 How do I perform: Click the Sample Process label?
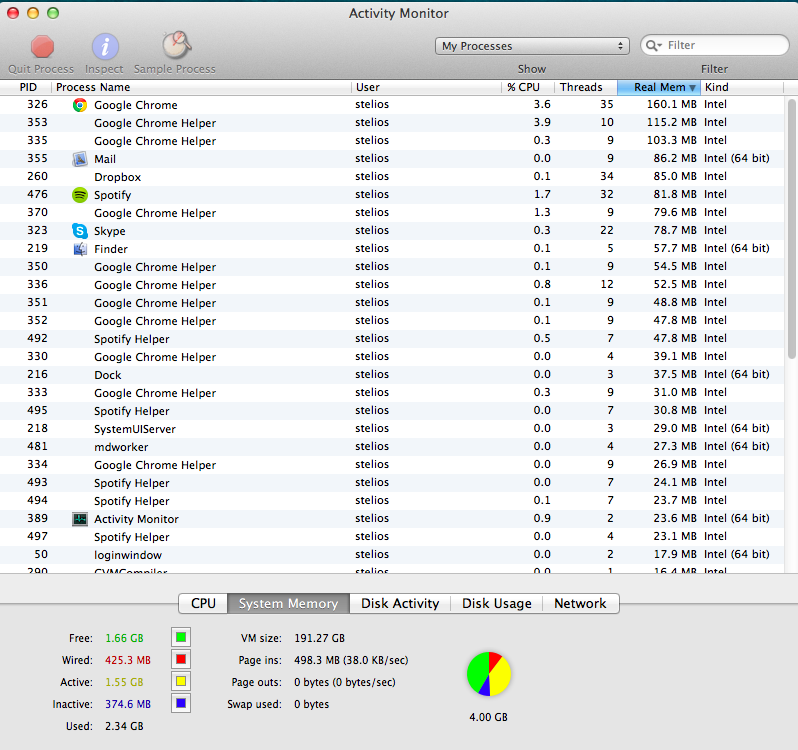(x=175, y=69)
